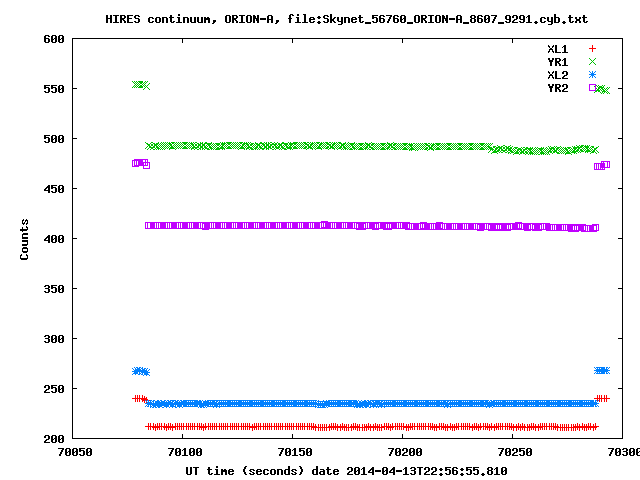Screen dimensions: 640x480
Task: Click the blue XL2 cluster near 268 at plot end
Action: tap(602, 370)
